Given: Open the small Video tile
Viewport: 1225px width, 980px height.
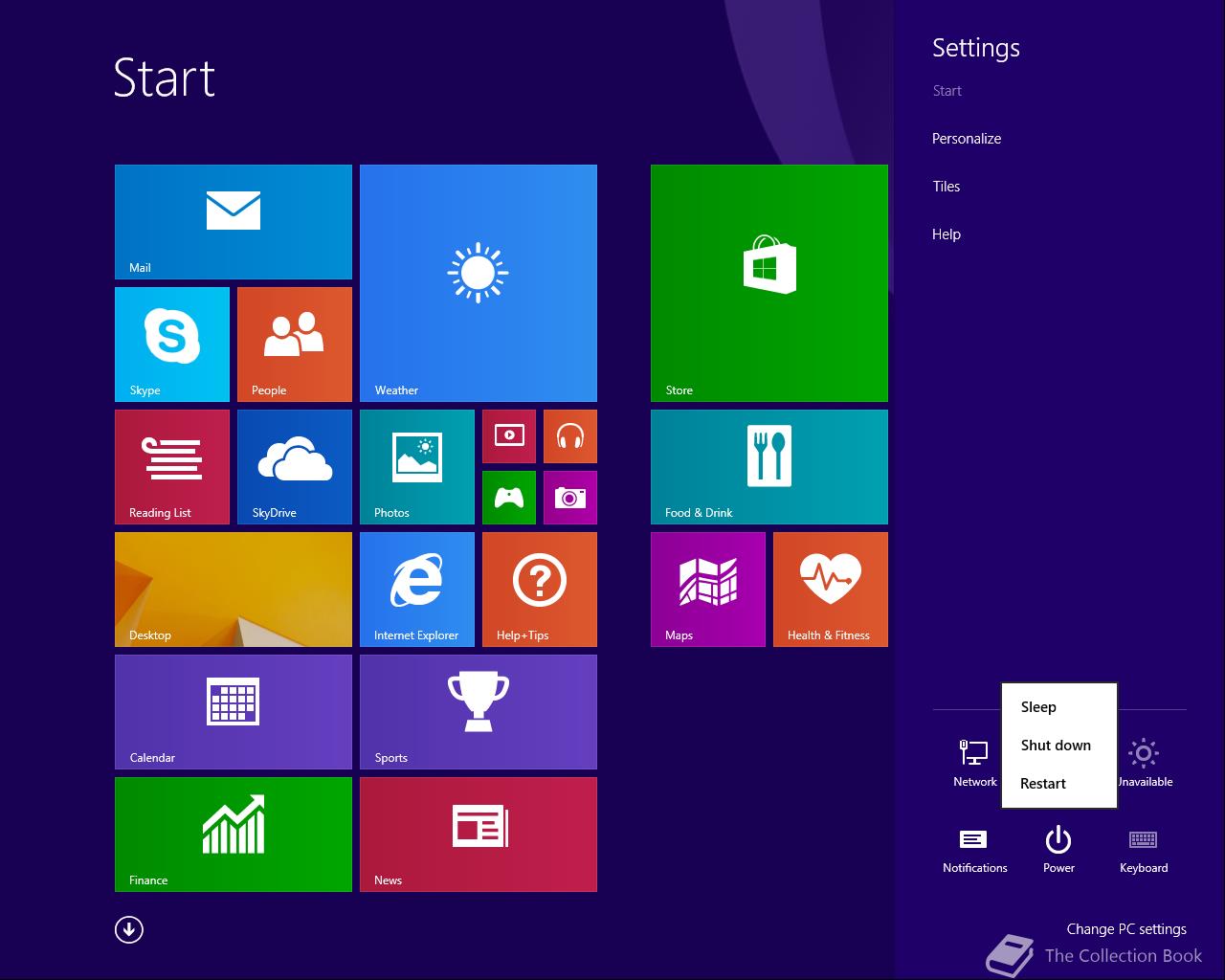Looking at the screenshot, I should (x=509, y=436).
